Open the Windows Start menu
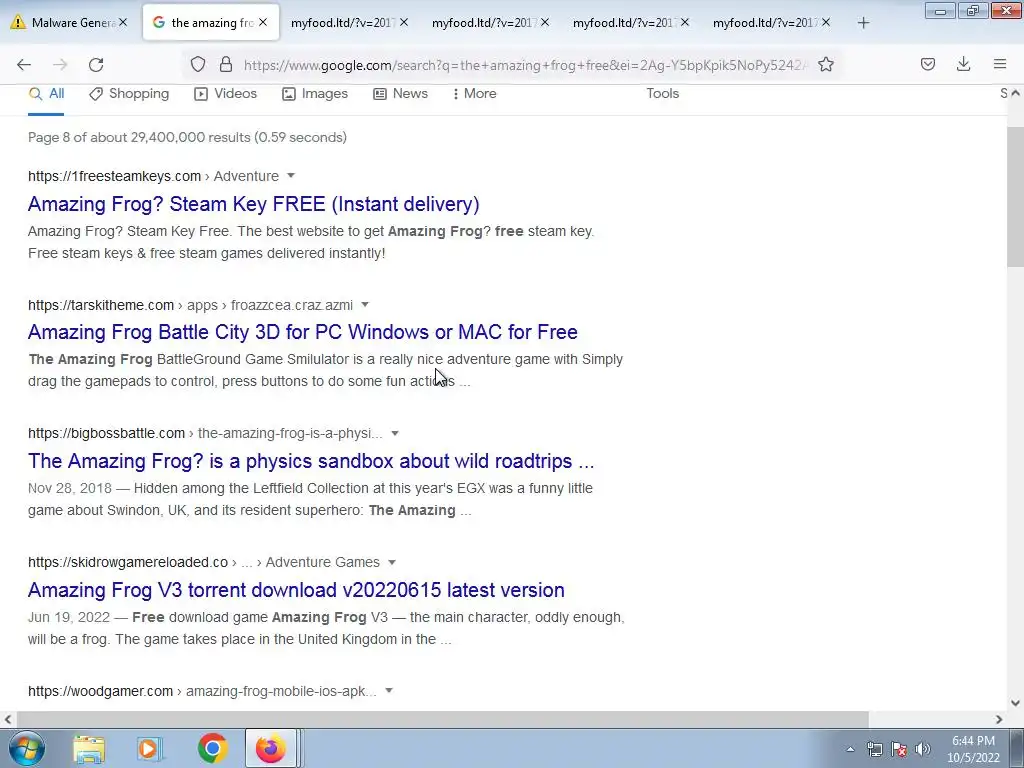The width and height of the screenshot is (1024, 768). tap(27, 748)
